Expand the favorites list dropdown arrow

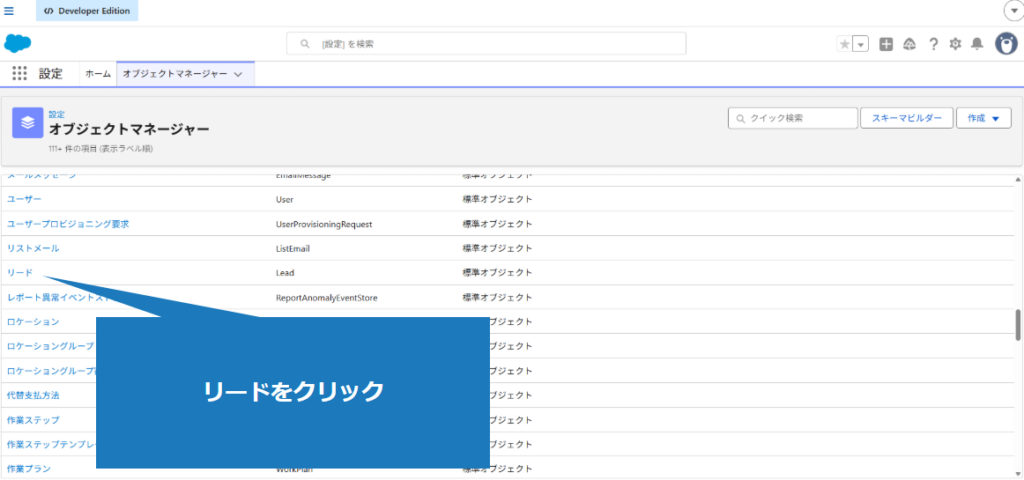860,44
